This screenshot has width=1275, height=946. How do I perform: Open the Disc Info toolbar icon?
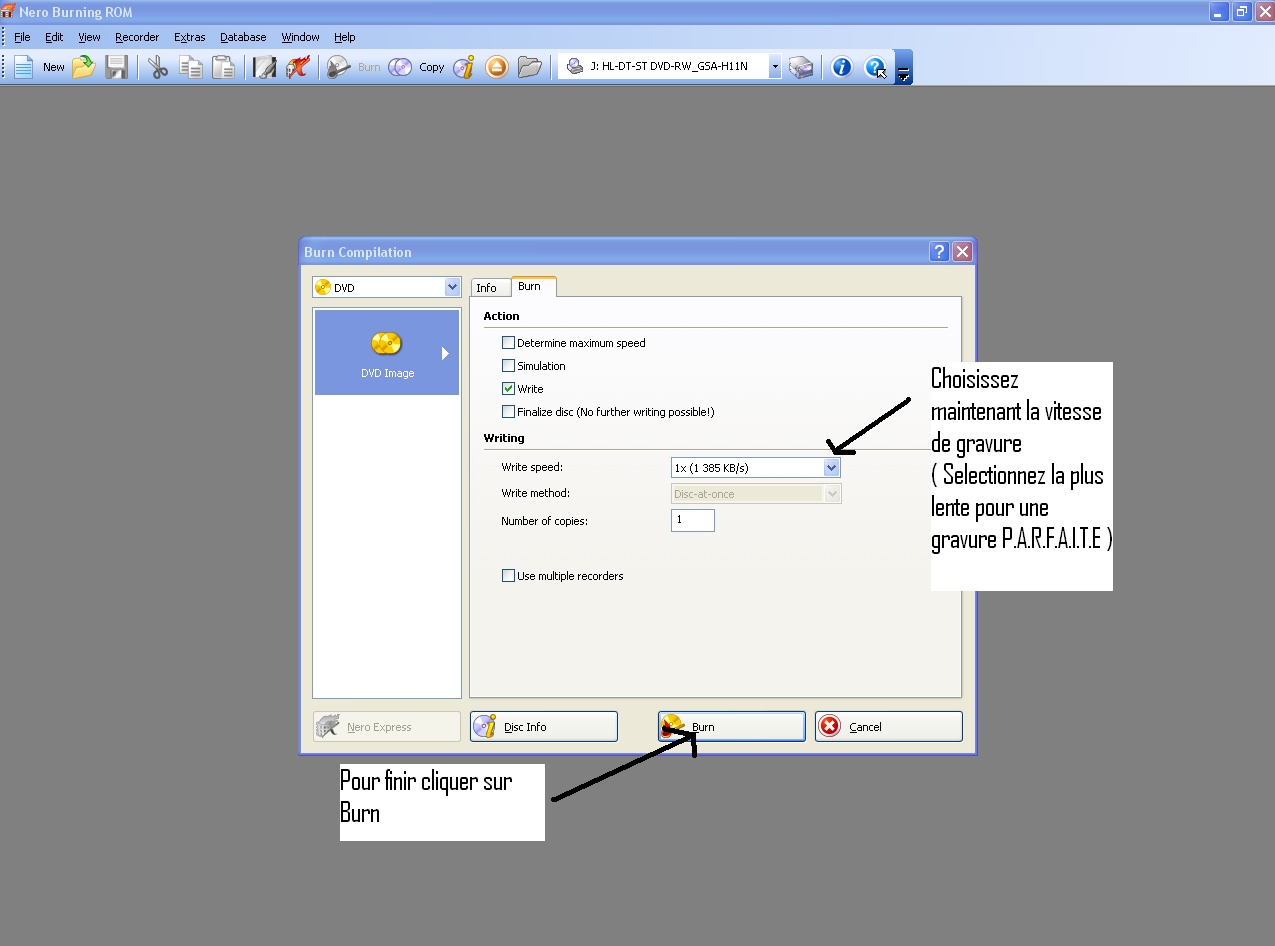point(464,67)
